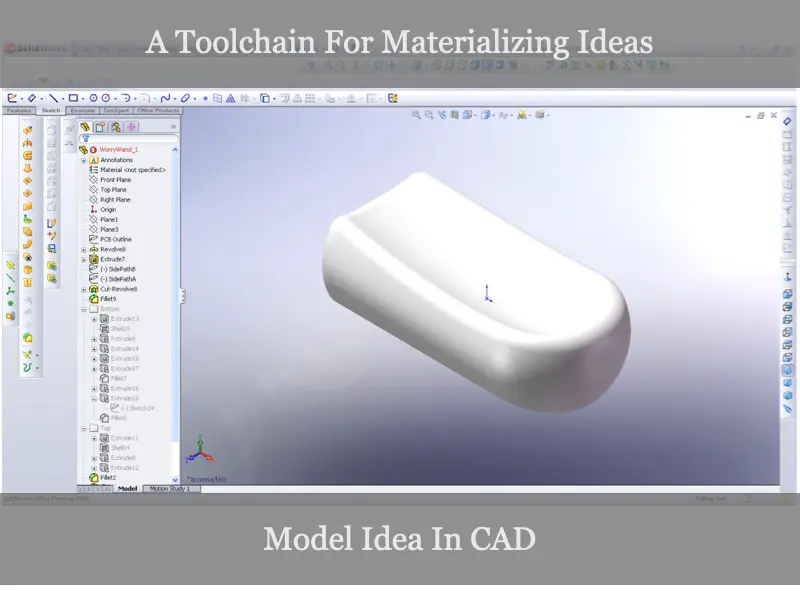Switch to the Evaluate tab
800x600 pixels.
pos(83,111)
